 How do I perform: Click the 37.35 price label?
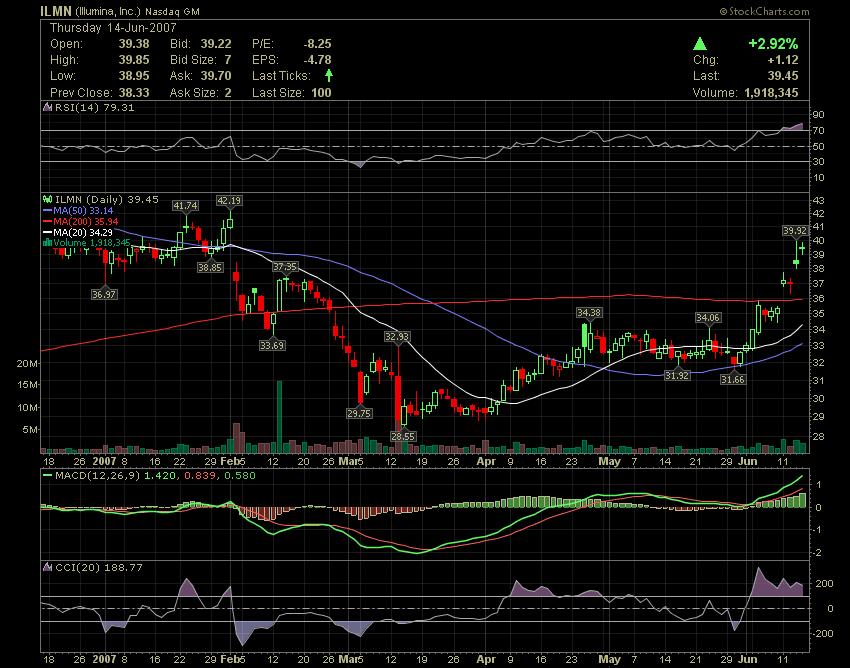click(285, 266)
